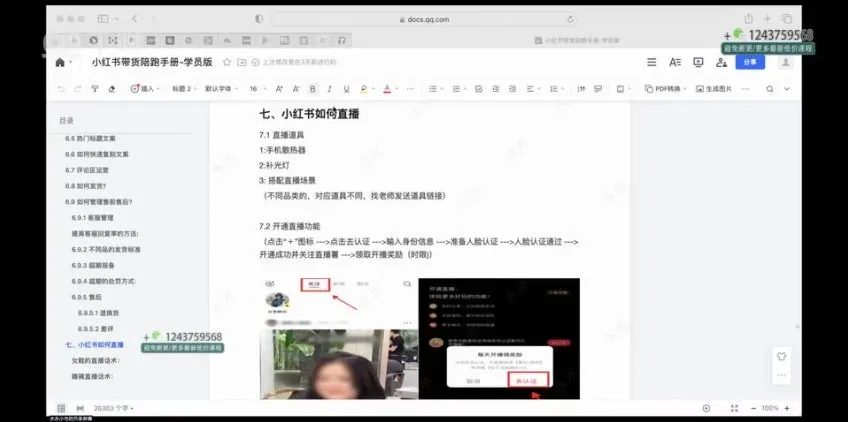The width and height of the screenshot is (848, 422).
Task: Zoom out with the minus button
Action: (753, 408)
